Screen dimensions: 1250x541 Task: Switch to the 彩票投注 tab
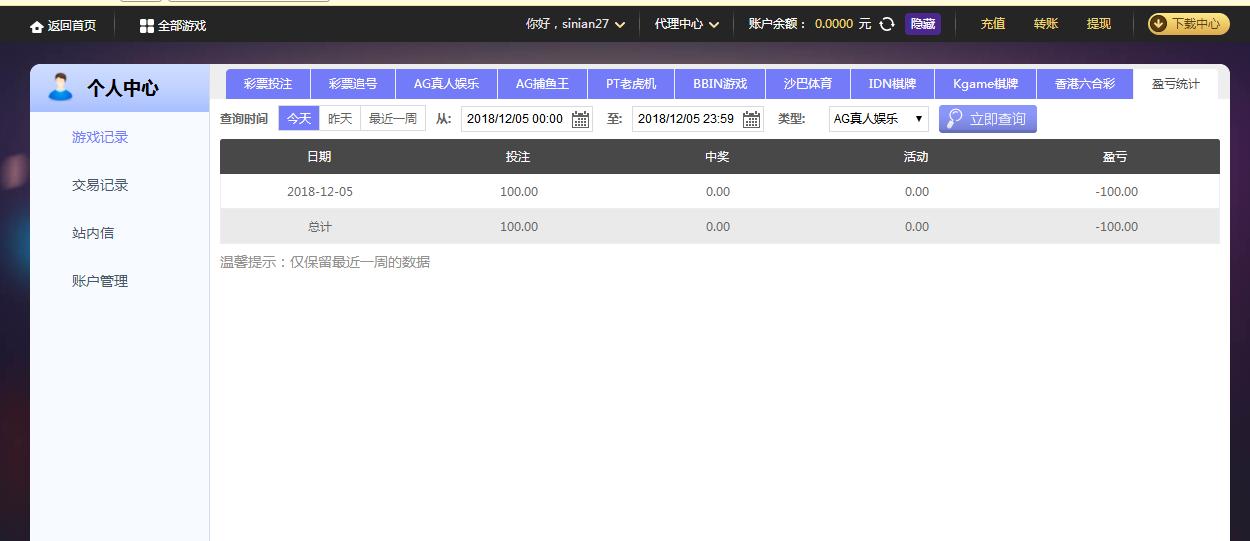(x=268, y=84)
